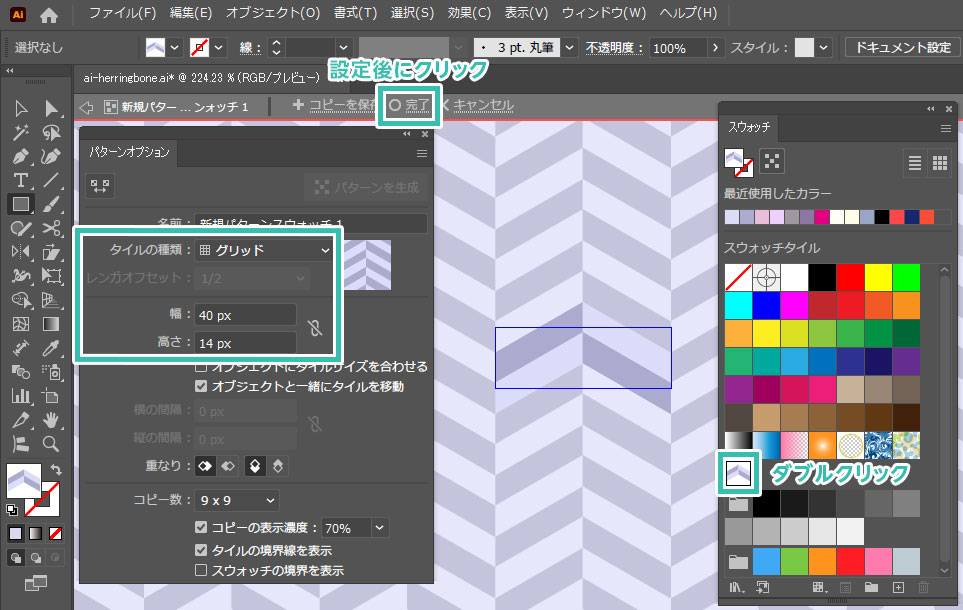Click the Home icon in the top bar
The image size is (963, 610).
coord(49,15)
